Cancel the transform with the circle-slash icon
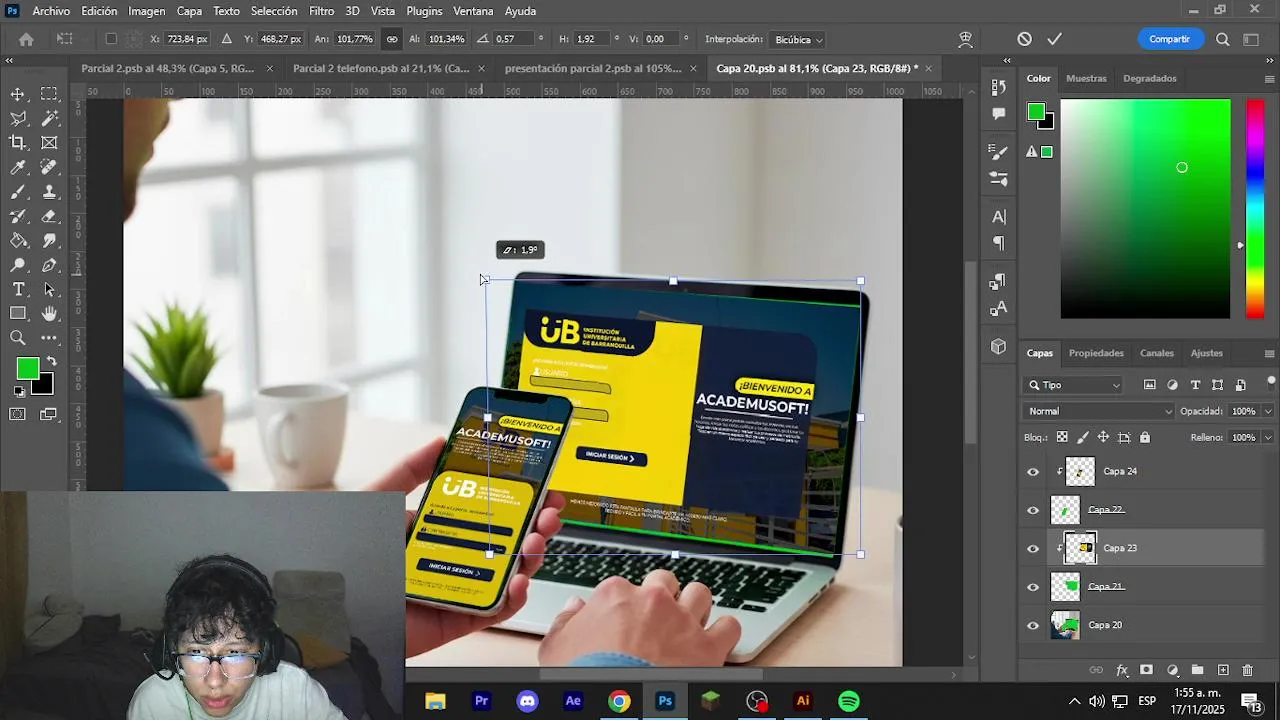The width and height of the screenshot is (1280, 720). tap(1025, 39)
